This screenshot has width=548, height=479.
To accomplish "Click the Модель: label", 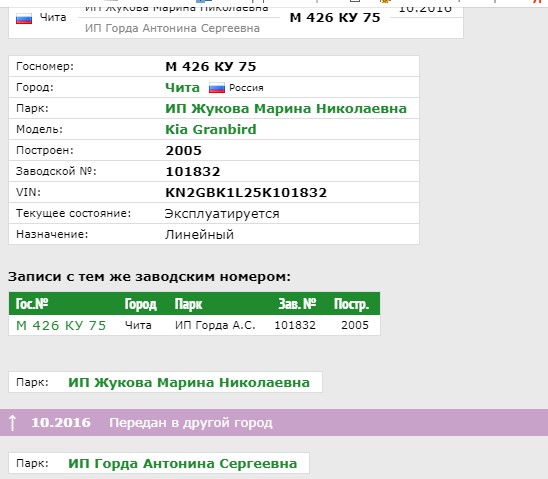I will pyautogui.click(x=39, y=129).
